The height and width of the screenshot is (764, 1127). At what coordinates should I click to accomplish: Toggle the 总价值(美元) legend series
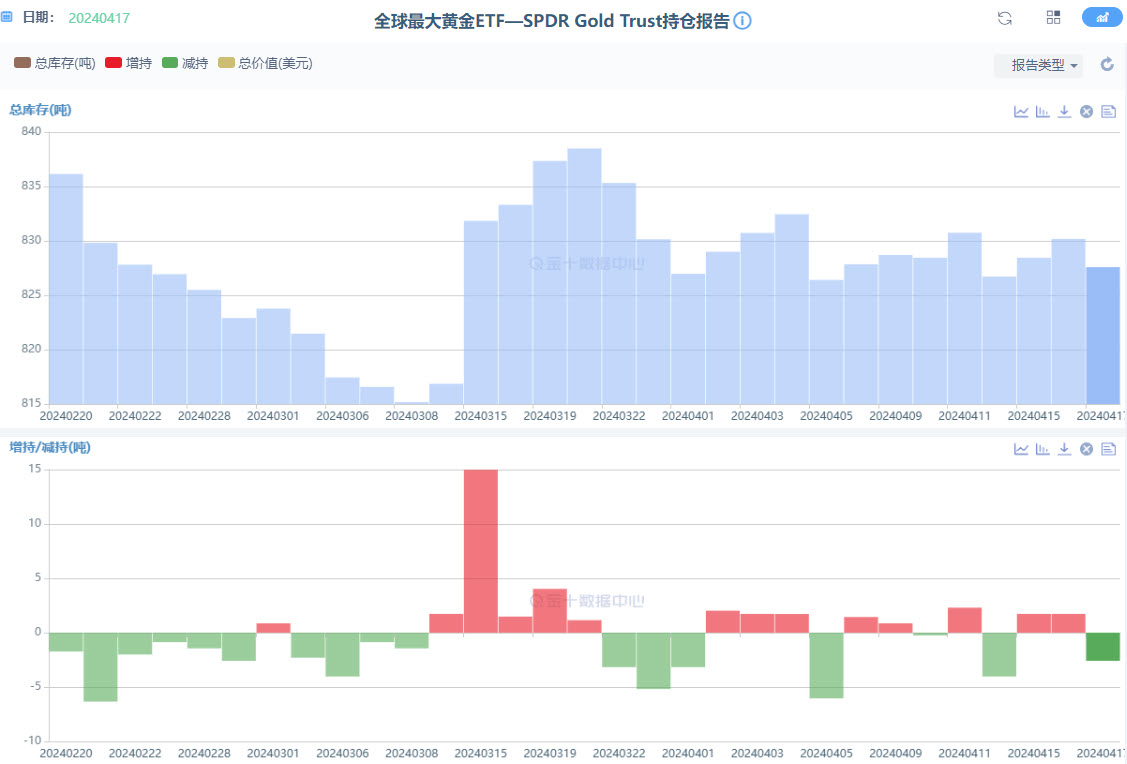[265, 63]
